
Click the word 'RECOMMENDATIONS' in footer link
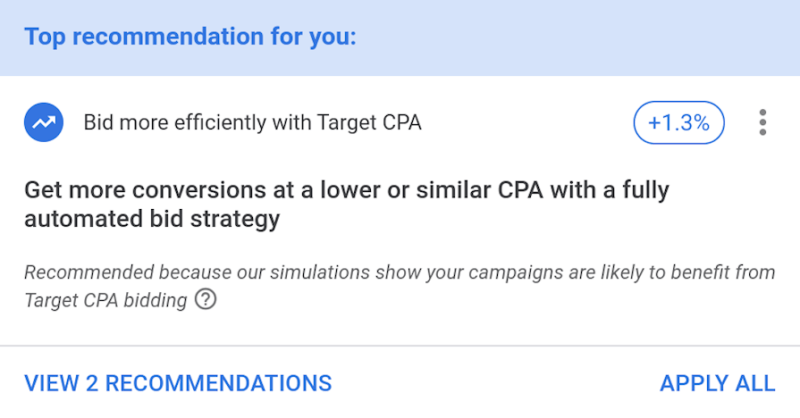[218, 383]
